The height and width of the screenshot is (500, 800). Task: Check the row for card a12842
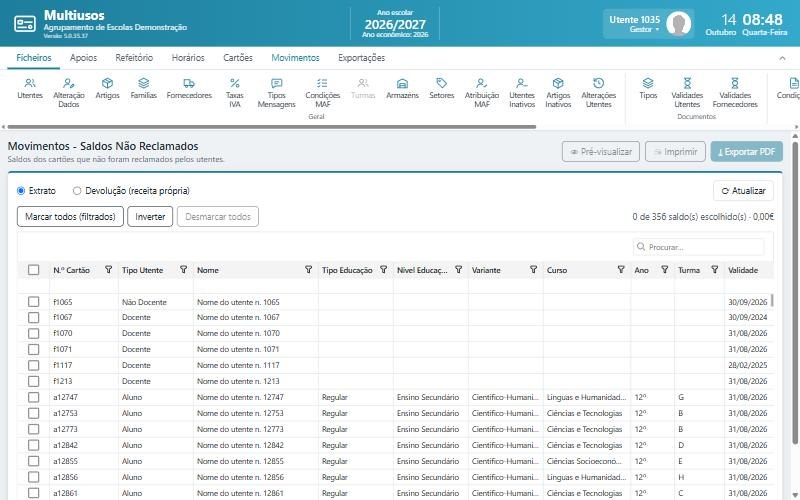click(x=34, y=445)
